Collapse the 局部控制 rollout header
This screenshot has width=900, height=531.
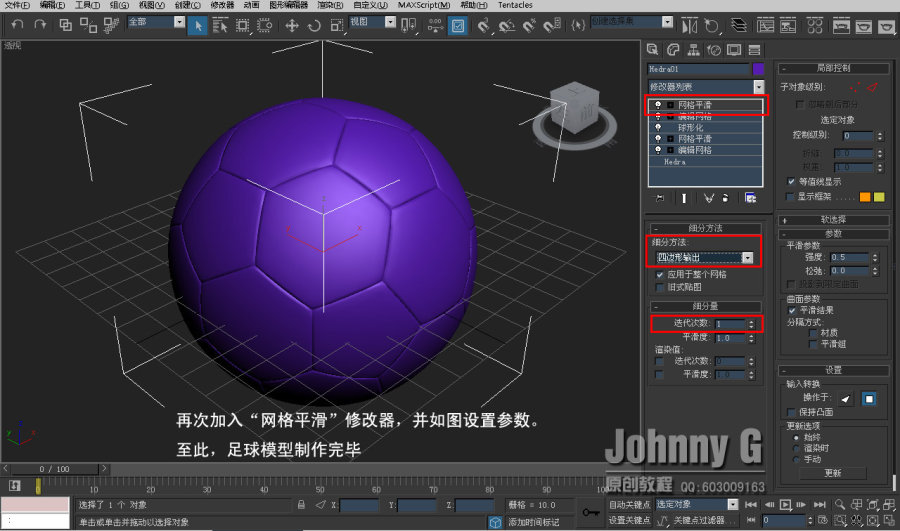tap(833, 68)
